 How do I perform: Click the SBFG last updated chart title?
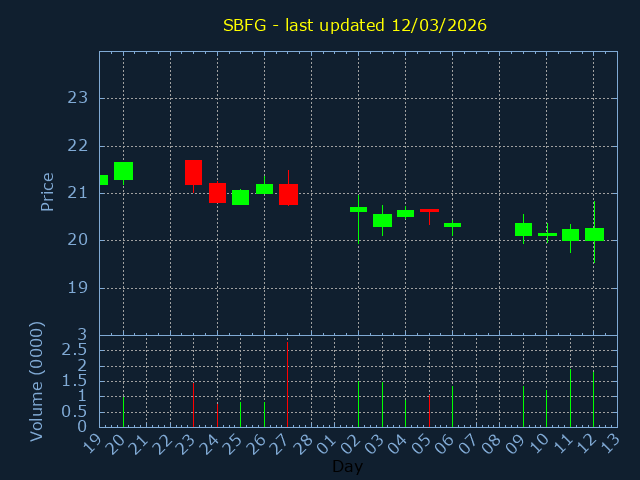pos(355,25)
